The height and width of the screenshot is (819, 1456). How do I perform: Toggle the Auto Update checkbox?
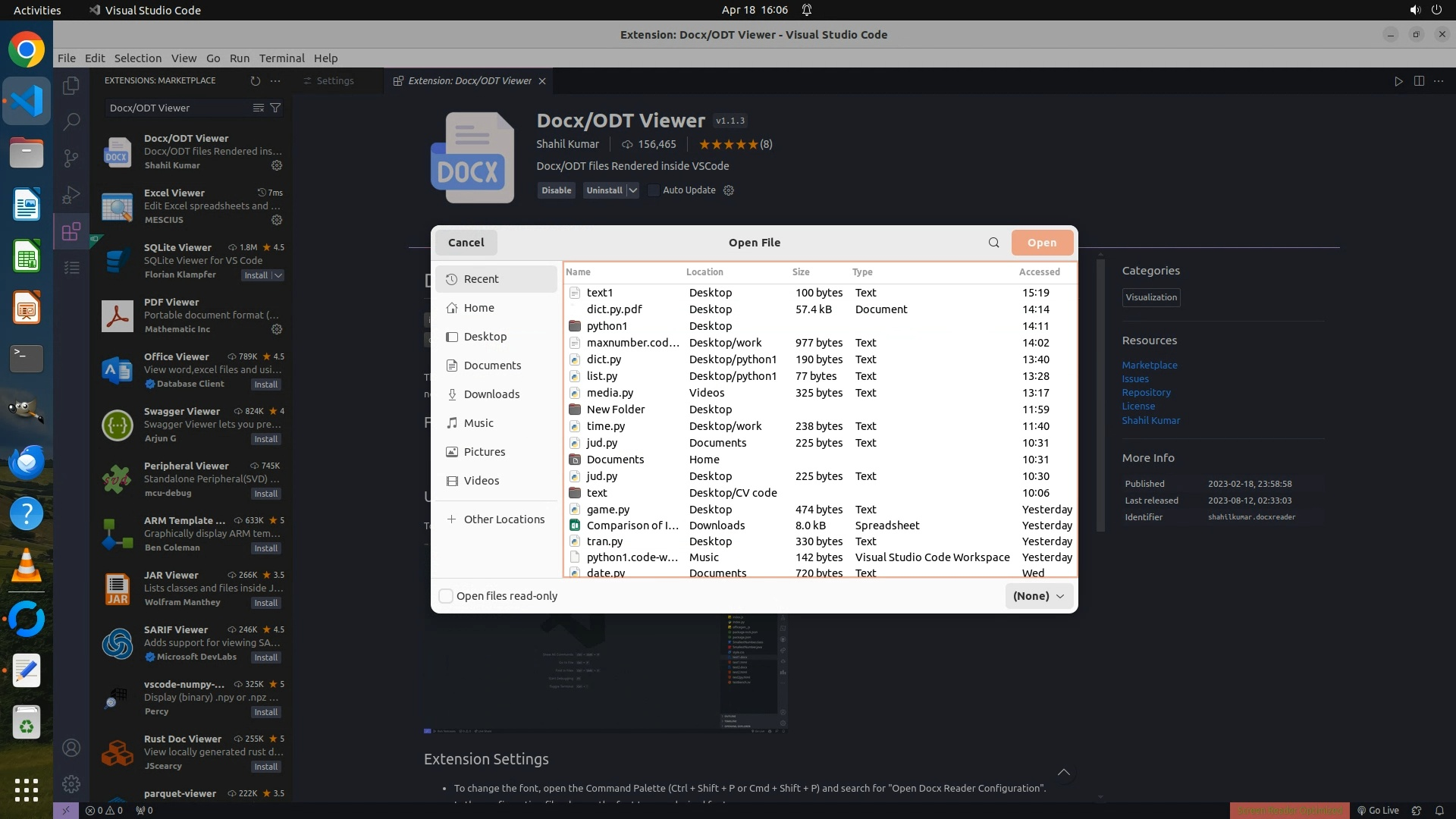point(654,190)
